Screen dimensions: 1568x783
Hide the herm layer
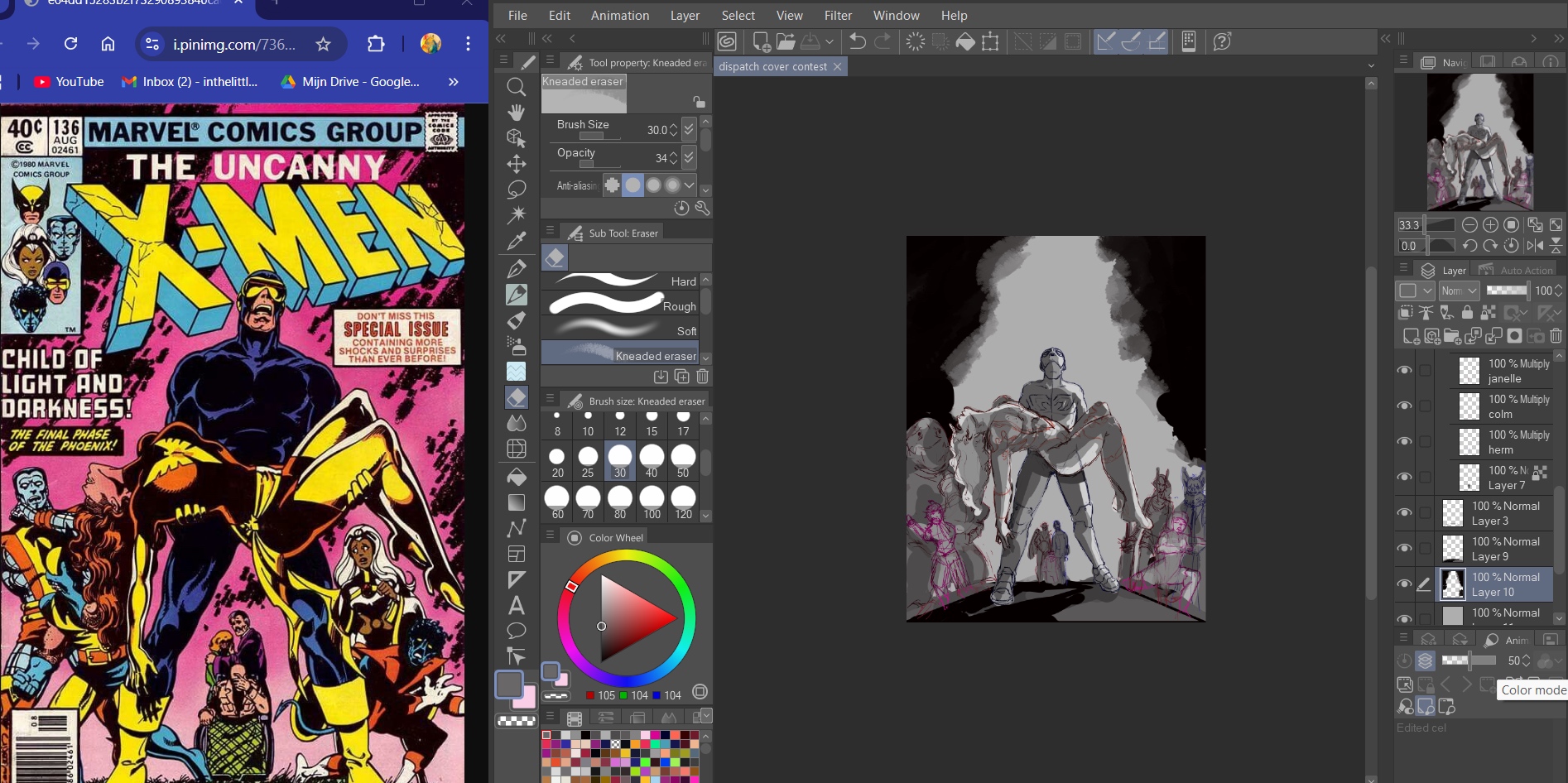1404,442
